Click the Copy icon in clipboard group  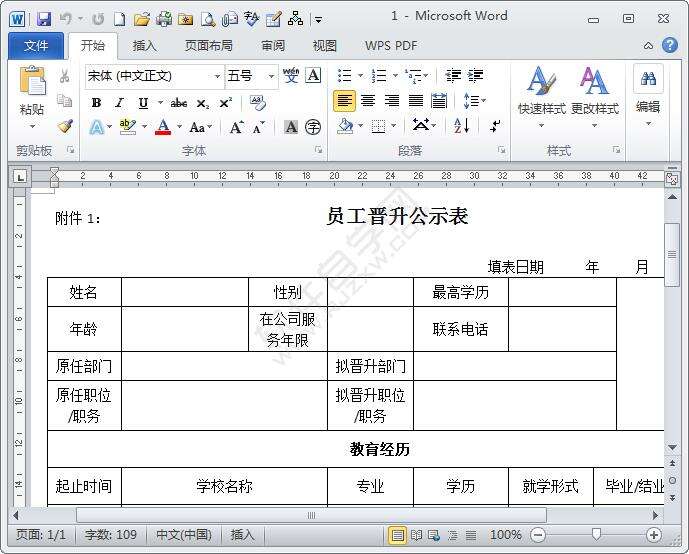point(65,101)
